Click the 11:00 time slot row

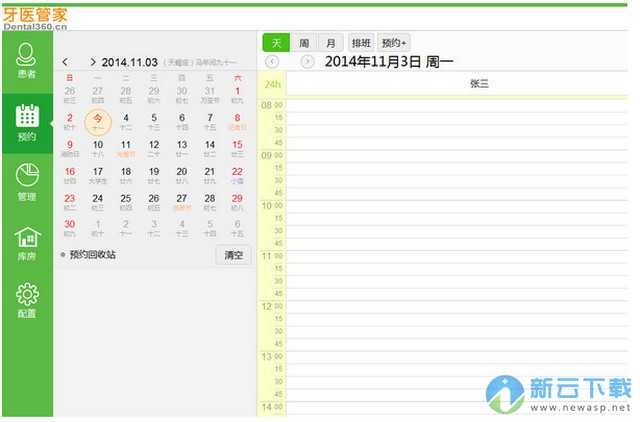click(457, 257)
